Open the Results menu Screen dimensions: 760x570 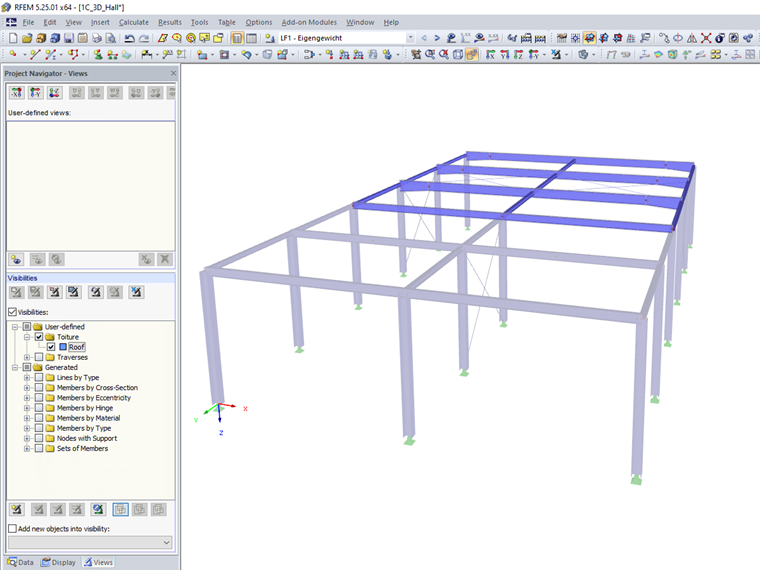[x=170, y=22]
